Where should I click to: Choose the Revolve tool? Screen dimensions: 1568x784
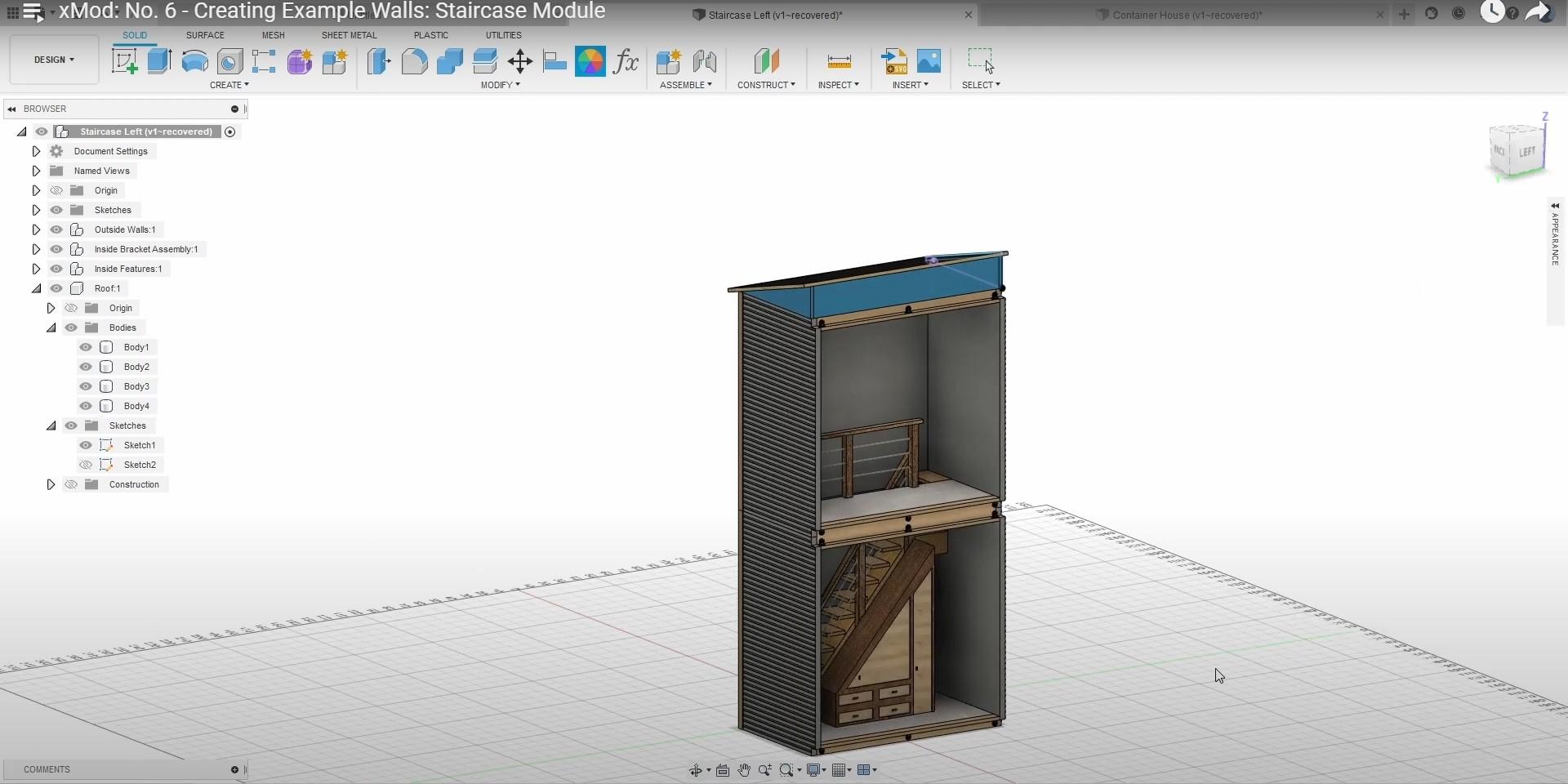click(194, 61)
